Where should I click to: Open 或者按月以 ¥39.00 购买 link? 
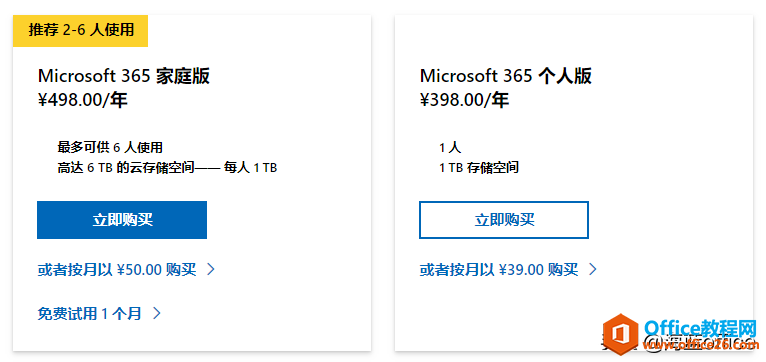pos(499,269)
